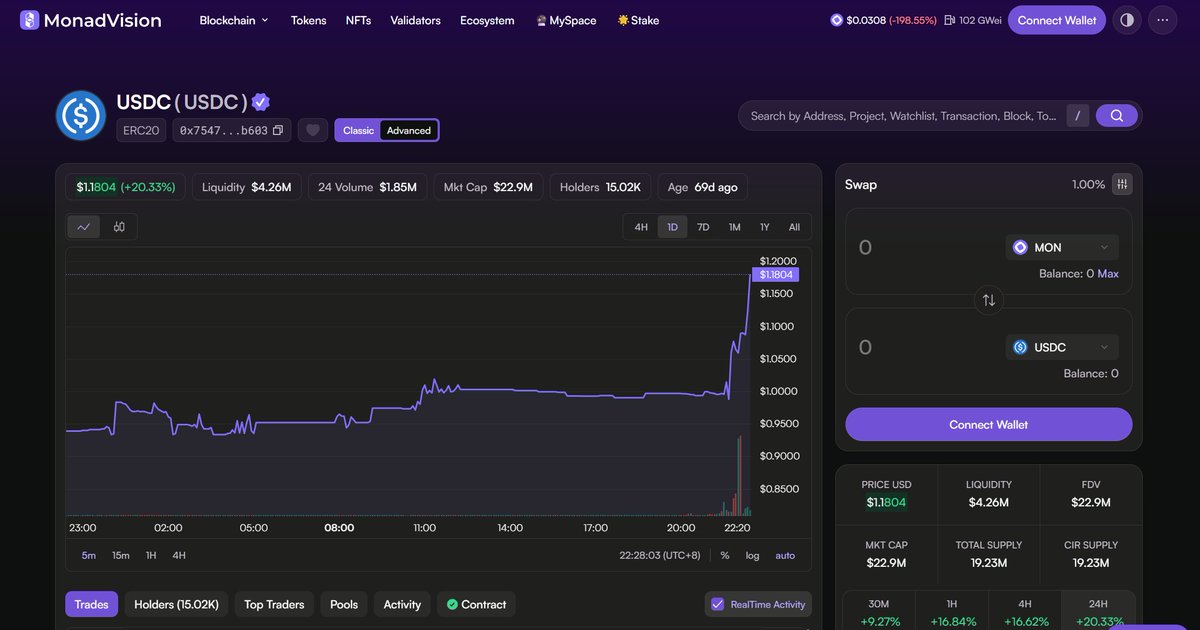Switch to the Pools tab
This screenshot has height=630, width=1200.
pos(344,604)
